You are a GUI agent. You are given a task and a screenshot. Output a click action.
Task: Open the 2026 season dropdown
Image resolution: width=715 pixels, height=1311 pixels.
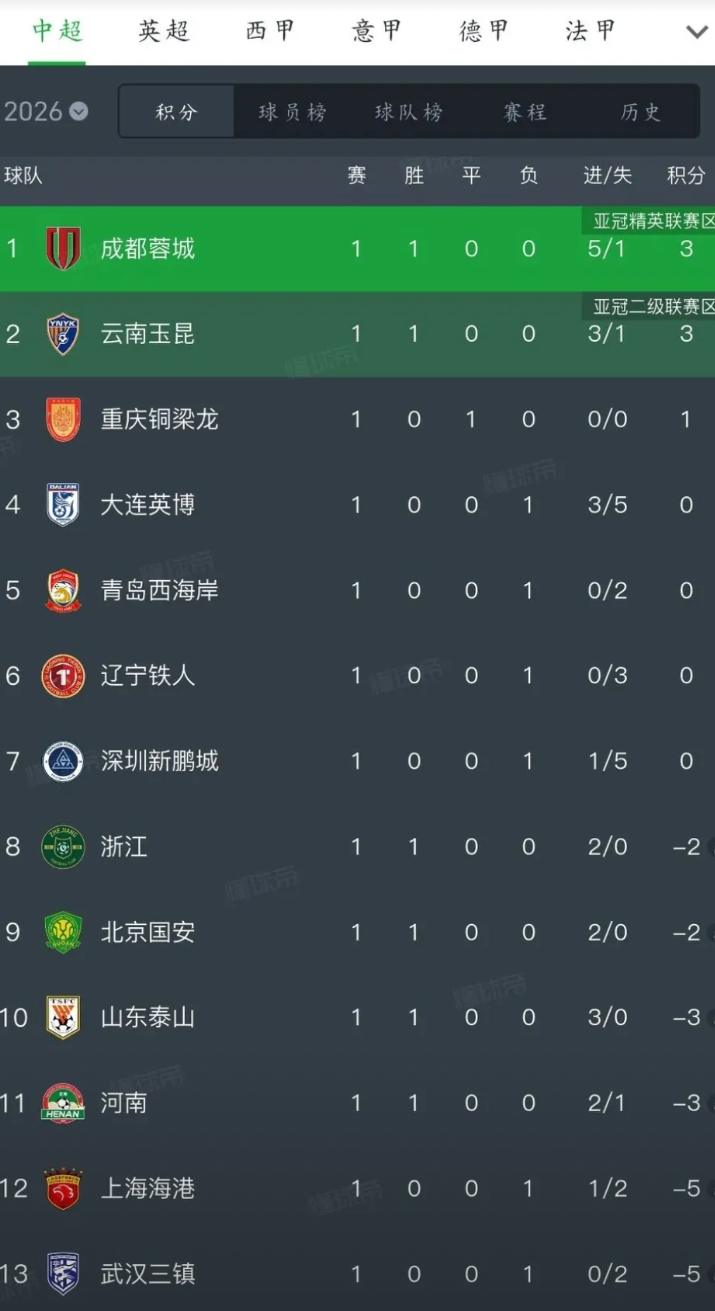click(46, 111)
